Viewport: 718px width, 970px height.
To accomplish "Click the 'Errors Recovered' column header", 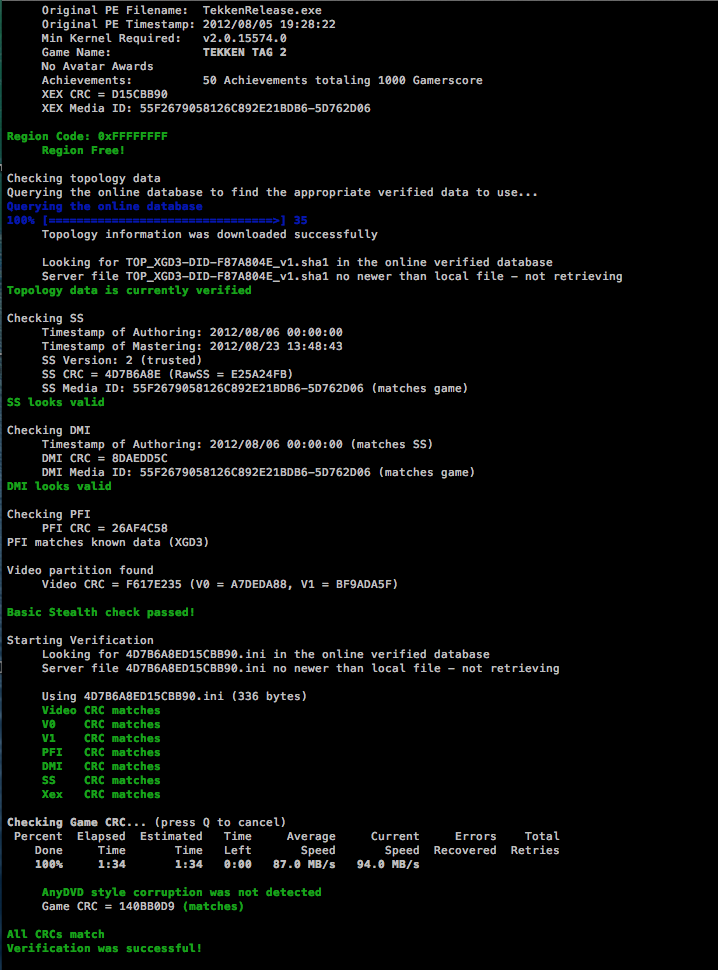I will [x=465, y=843].
